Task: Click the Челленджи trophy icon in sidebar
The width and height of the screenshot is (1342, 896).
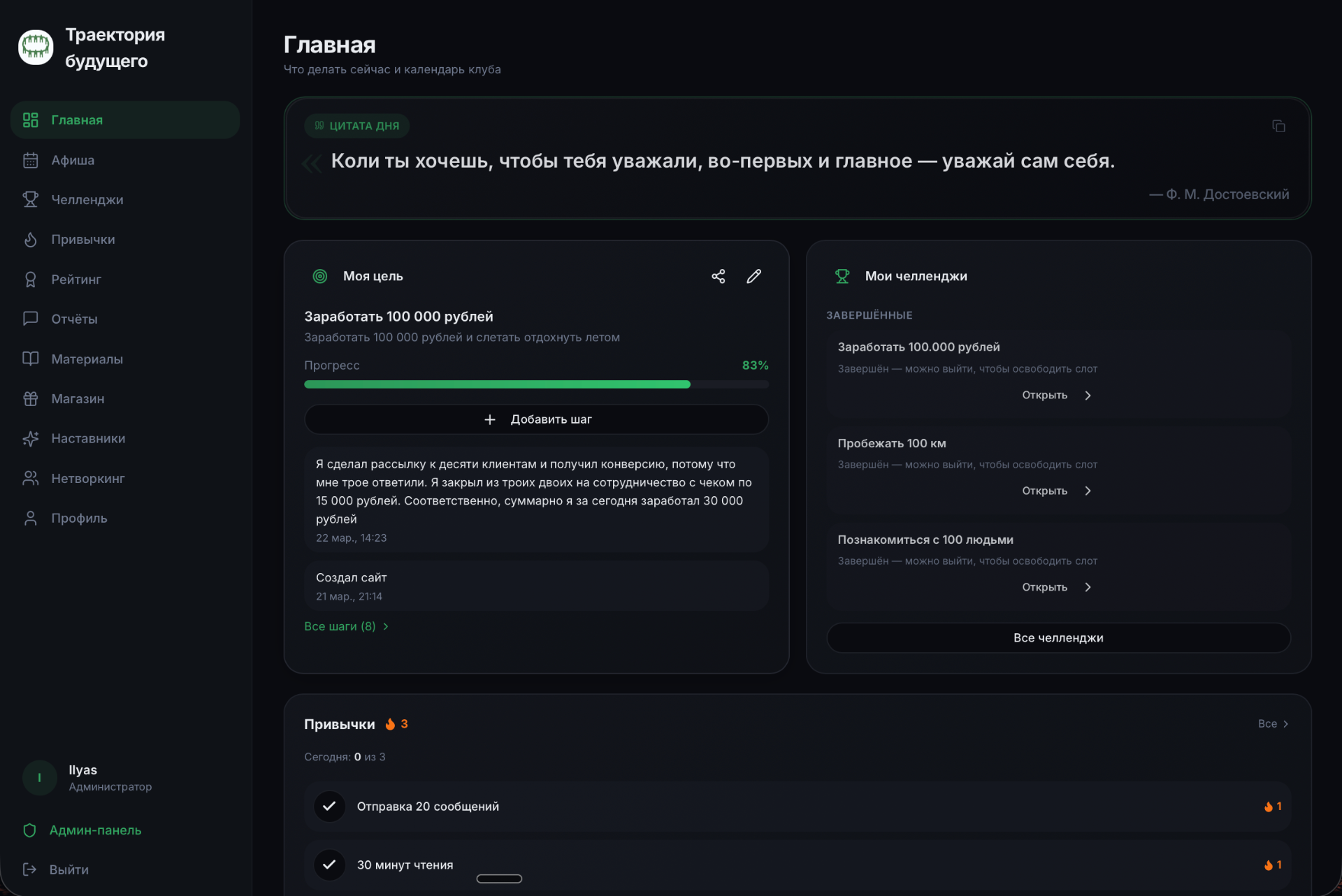Action: pyautogui.click(x=30, y=200)
